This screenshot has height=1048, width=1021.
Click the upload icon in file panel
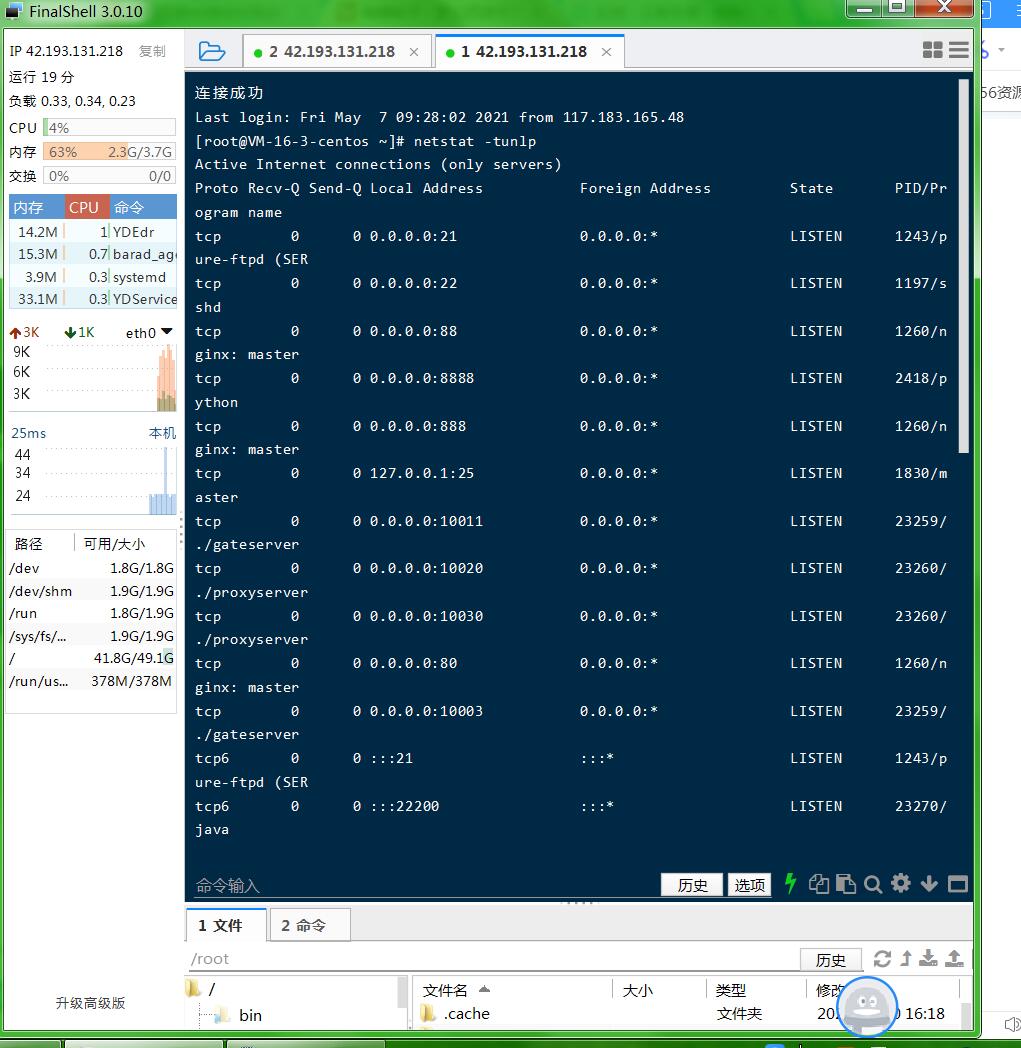click(x=954, y=958)
